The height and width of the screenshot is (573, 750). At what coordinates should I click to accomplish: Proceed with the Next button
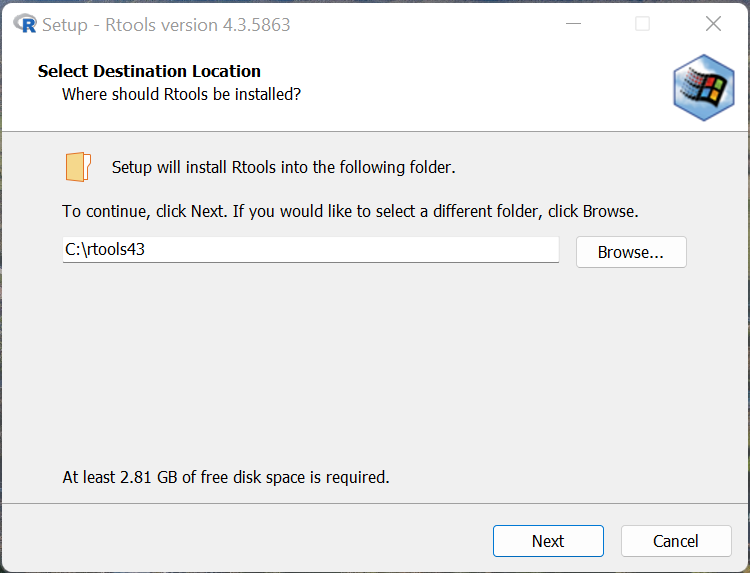(x=548, y=541)
